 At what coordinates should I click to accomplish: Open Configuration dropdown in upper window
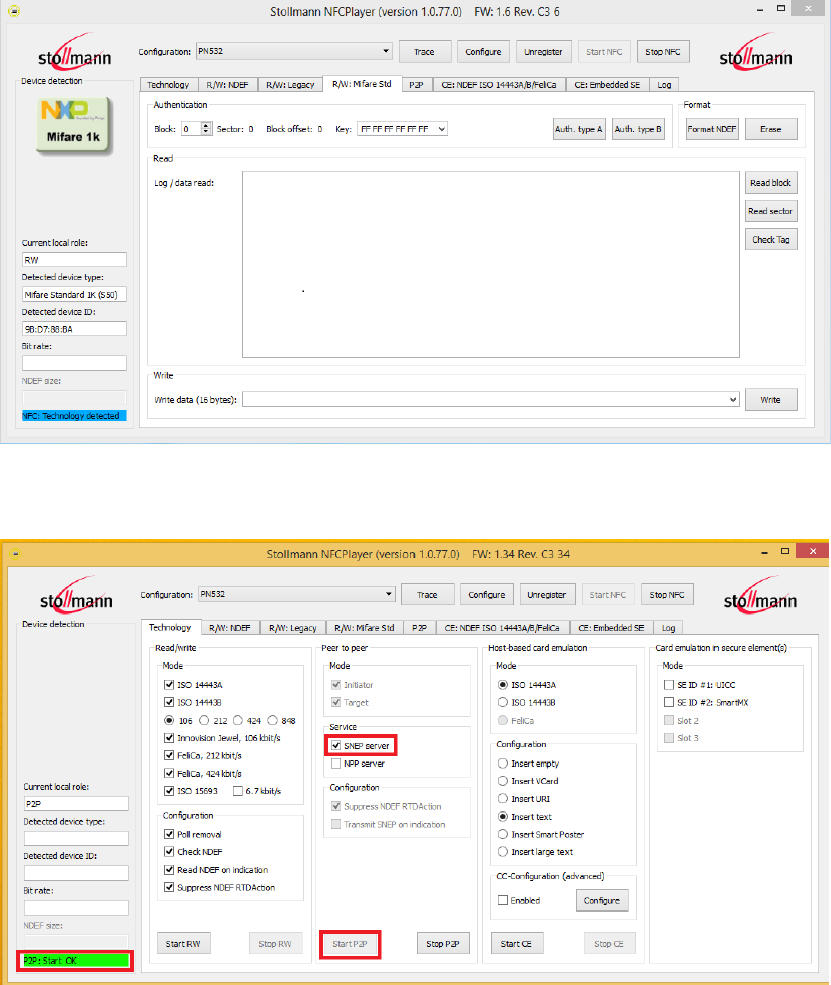tap(294, 52)
